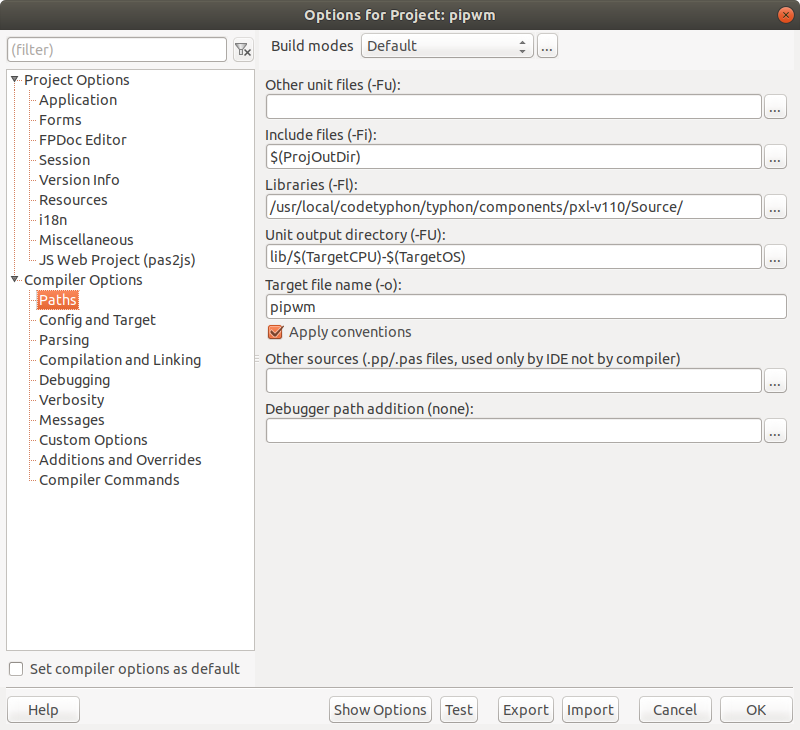Image resolution: width=800 pixels, height=730 pixels.
Task: Browse for Other unit files path
Action: point(775,107)
